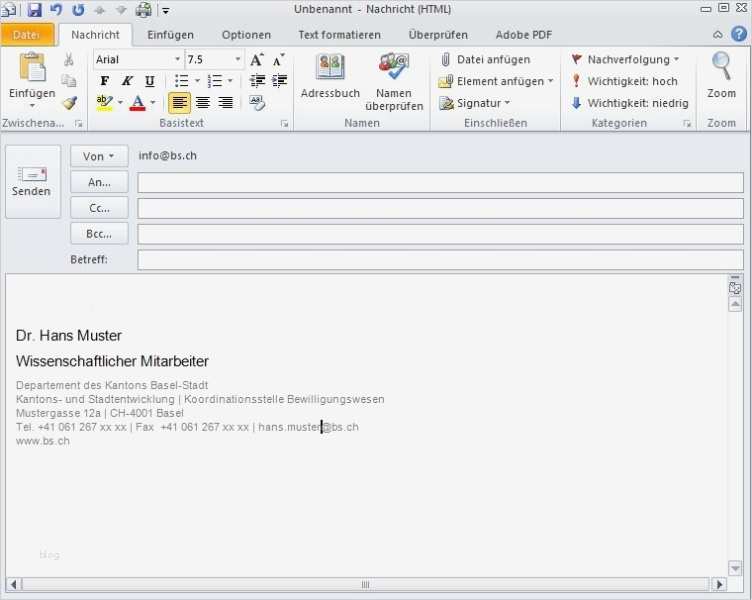The image size is (752, 600).
Task: Toggle italic formatting (K)
Action: (x=127, y=81)
